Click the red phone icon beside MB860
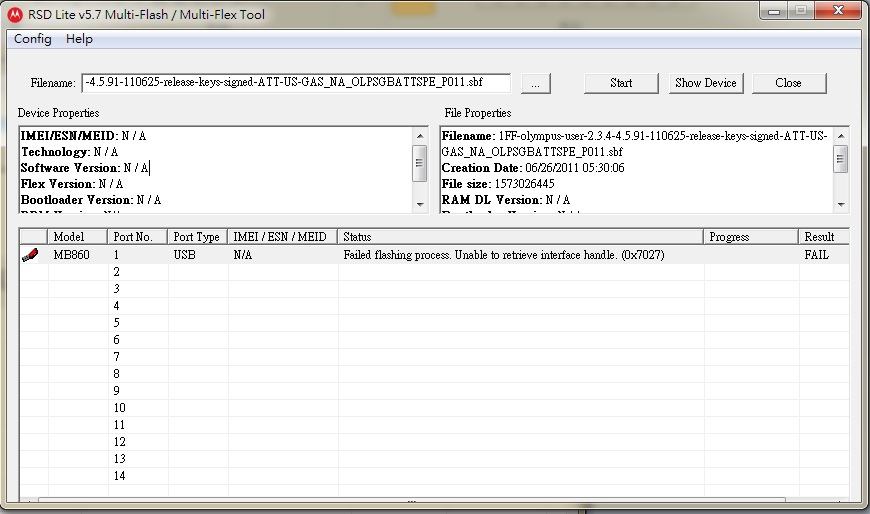The width and height of the screenshot is (870, 514). 30,255
